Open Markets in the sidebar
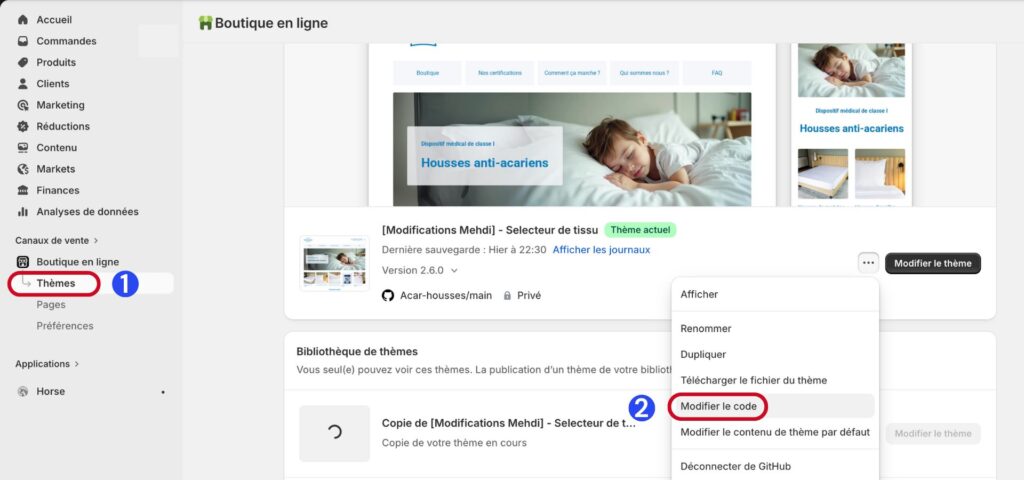1024x480 pixels. [x=56, y=169]
